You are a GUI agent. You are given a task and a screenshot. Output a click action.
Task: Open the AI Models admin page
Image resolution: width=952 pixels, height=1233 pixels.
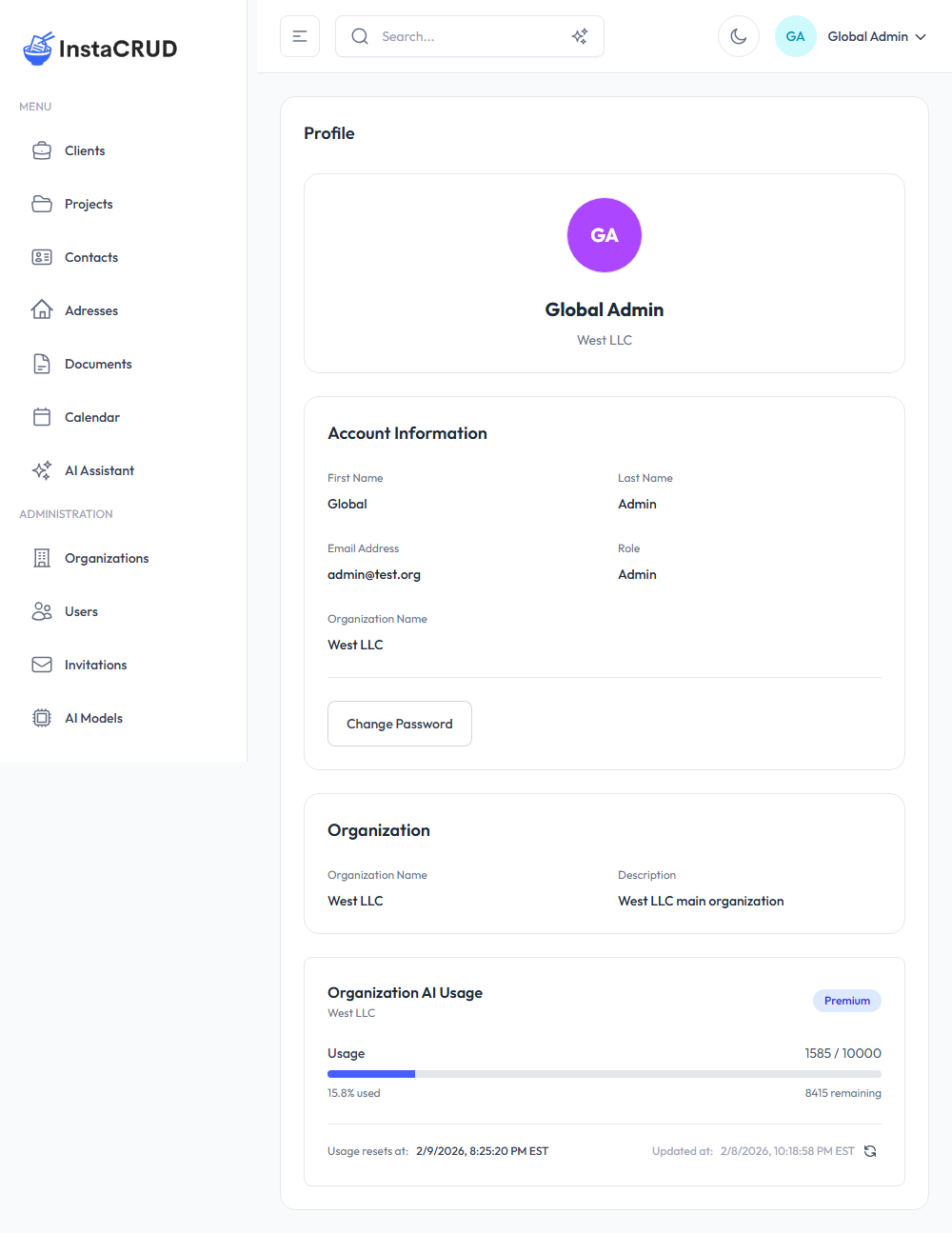pyautogui.click(x=93, y=718)
